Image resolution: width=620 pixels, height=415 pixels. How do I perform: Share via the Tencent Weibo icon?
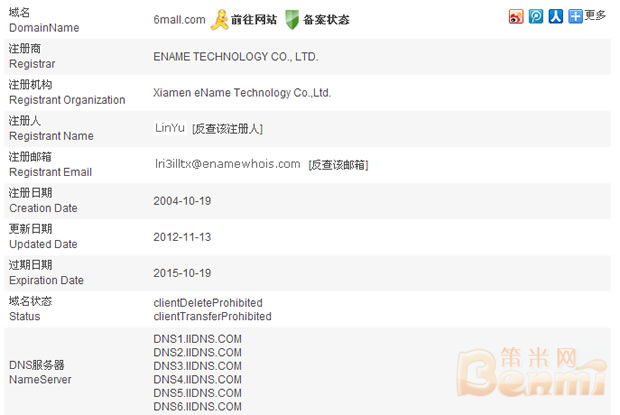coord(536,17)
